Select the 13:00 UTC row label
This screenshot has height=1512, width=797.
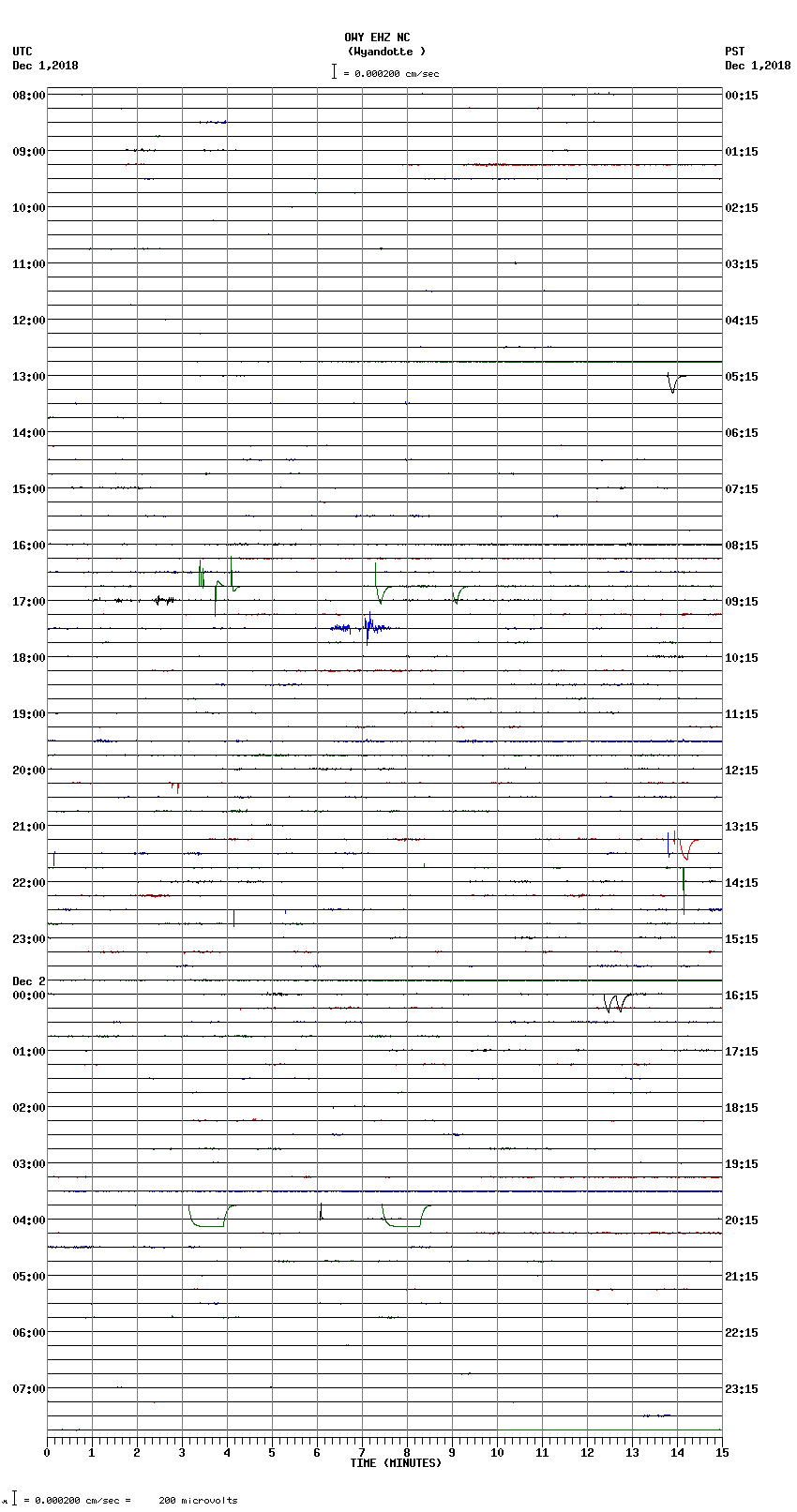pyautogui.click(x=29, y=377)
